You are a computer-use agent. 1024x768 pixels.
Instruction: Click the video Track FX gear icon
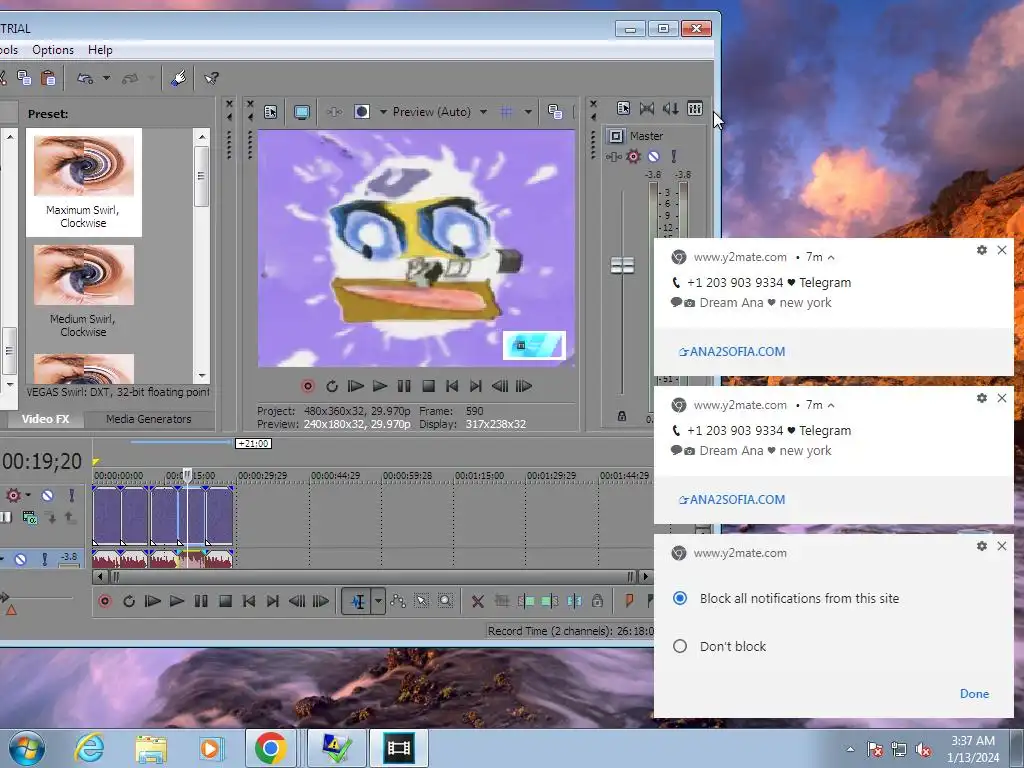[x=13, y=495]
